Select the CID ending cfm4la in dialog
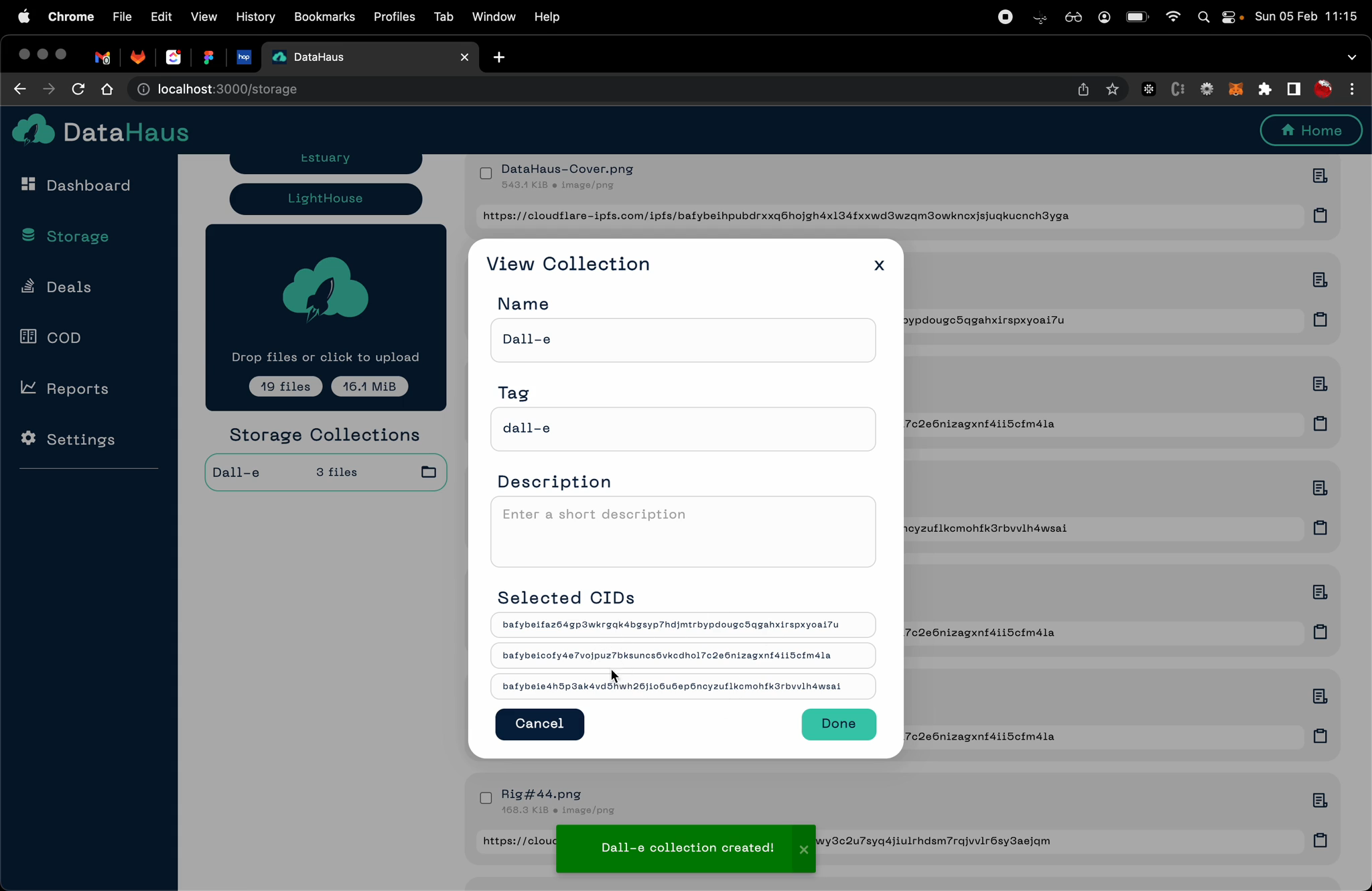This screenshot has width=1372, height=891. pyautogui.click(x=683, y=656)
